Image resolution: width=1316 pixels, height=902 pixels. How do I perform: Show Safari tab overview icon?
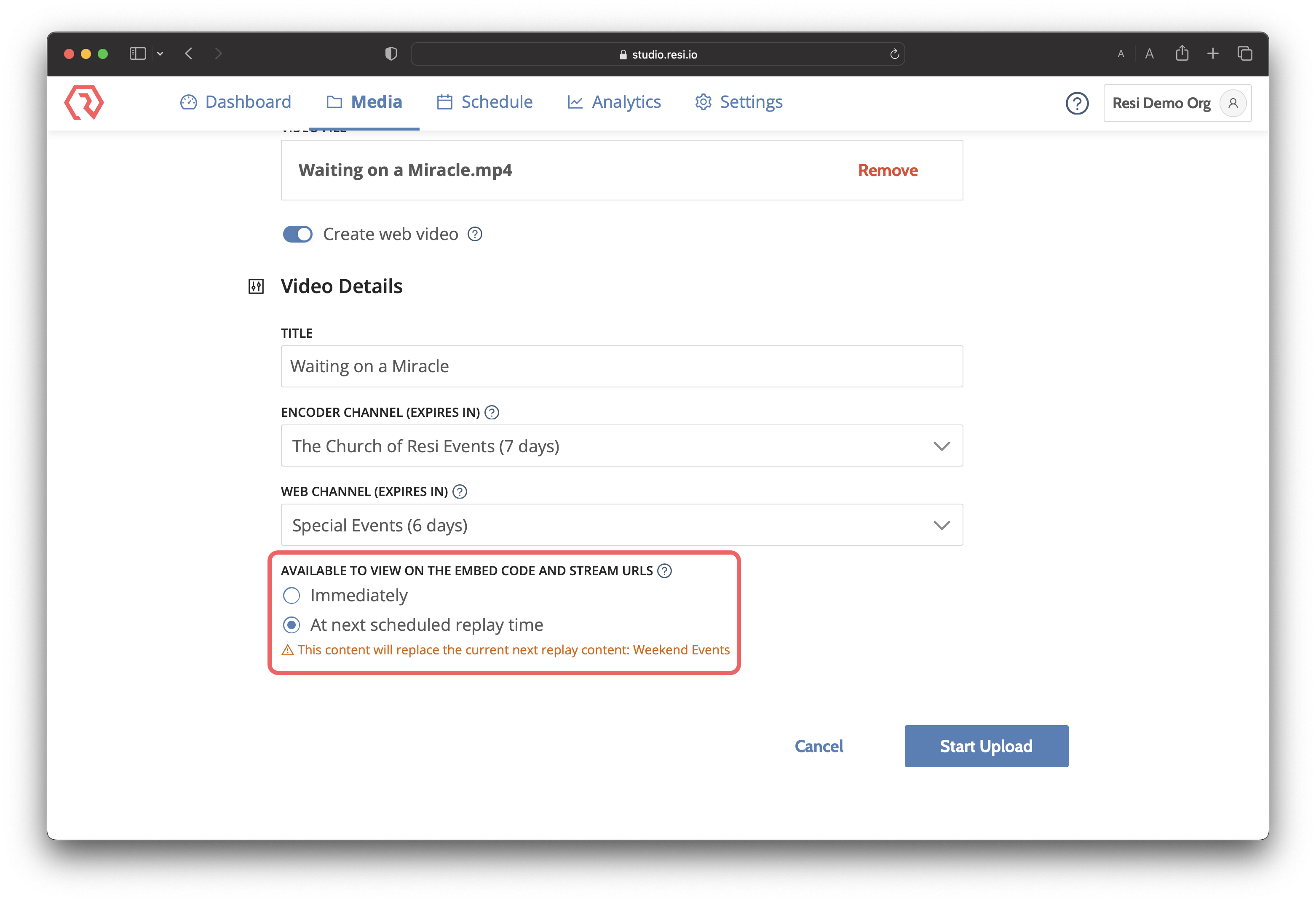(x=1245, y=54)
